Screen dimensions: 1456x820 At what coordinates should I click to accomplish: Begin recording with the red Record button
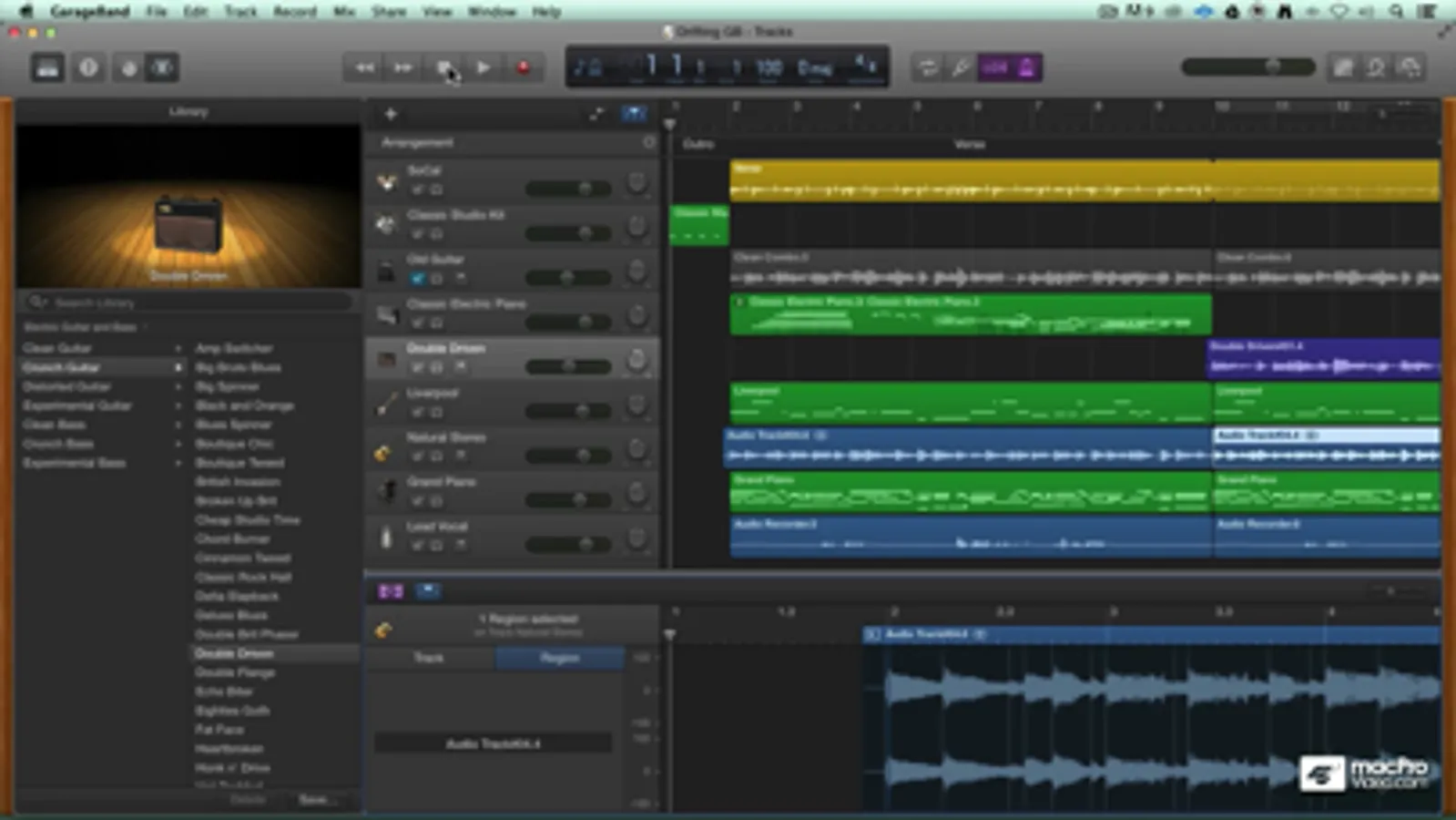[x=524, y=67]
